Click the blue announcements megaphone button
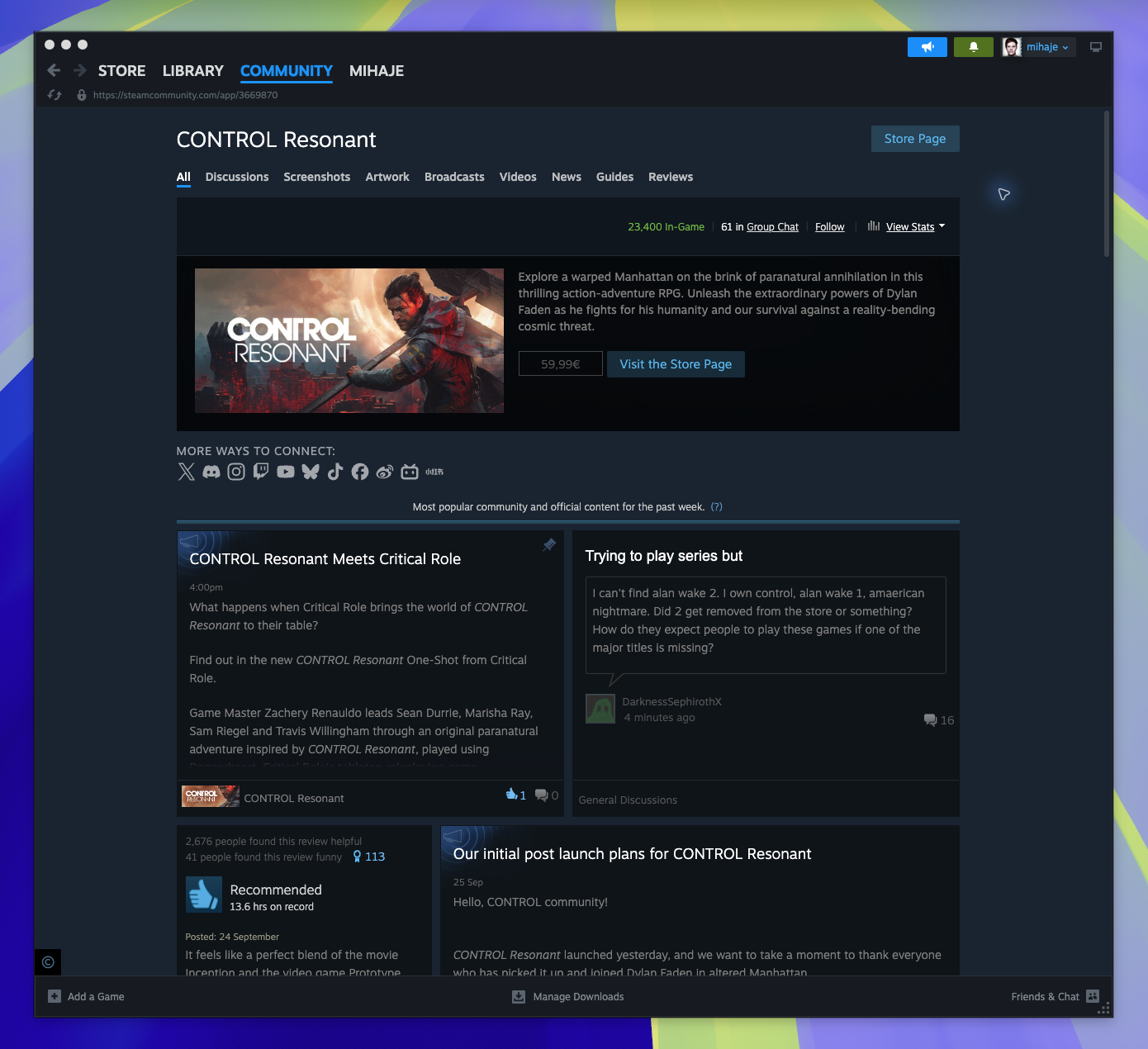1148x1049 pixels. 927,47
